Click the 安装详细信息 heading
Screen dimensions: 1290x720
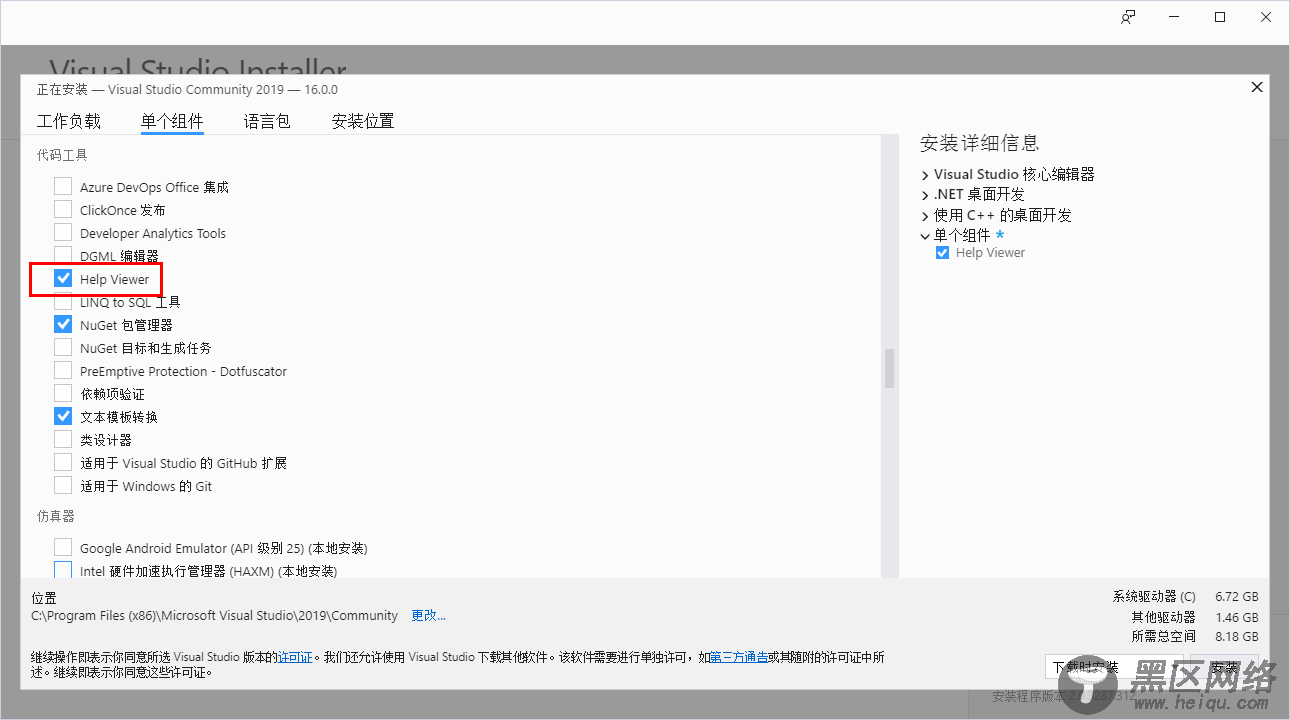(x=980, y=143)
